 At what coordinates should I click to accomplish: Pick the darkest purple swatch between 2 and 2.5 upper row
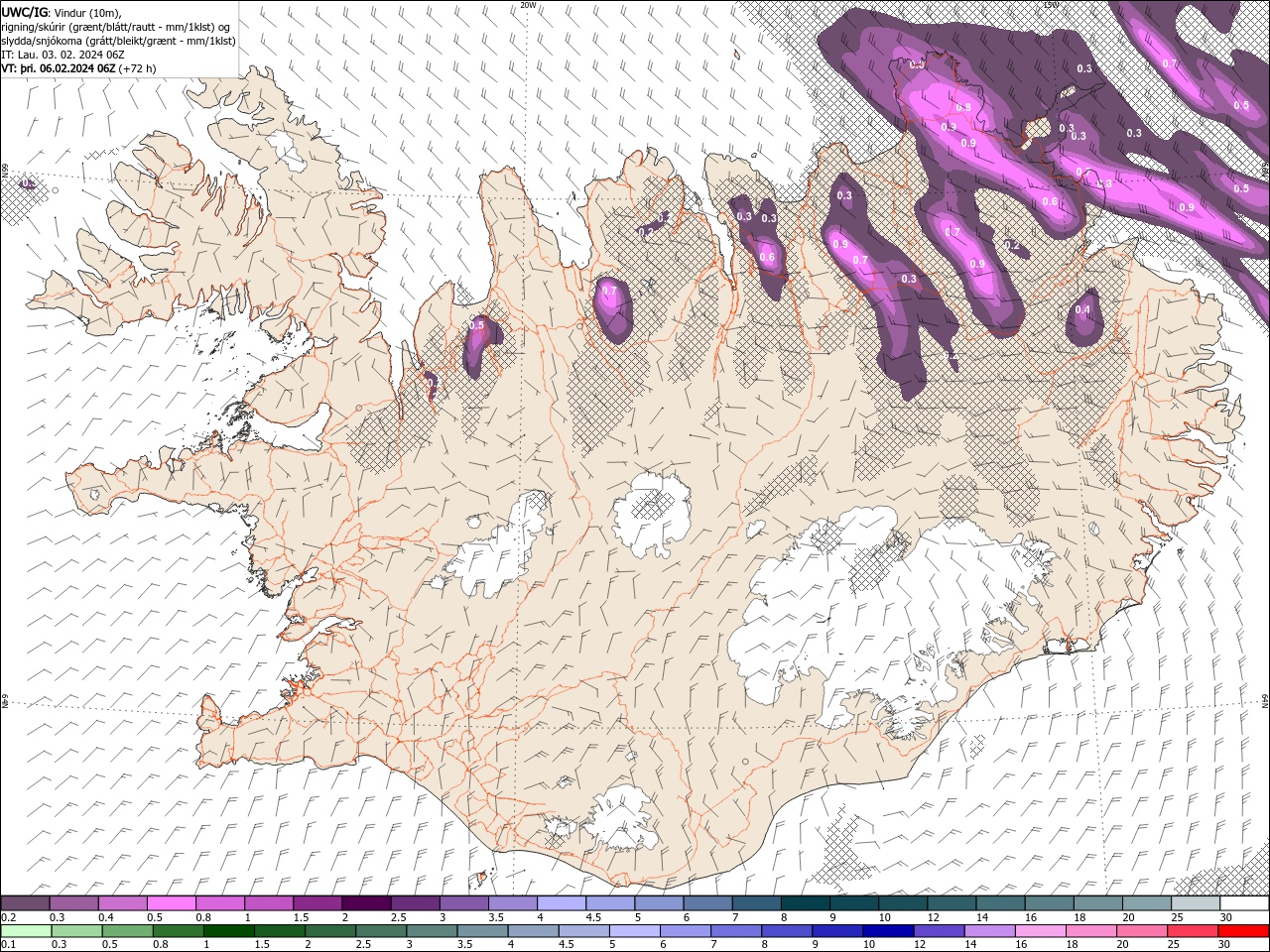click(366, 903)
